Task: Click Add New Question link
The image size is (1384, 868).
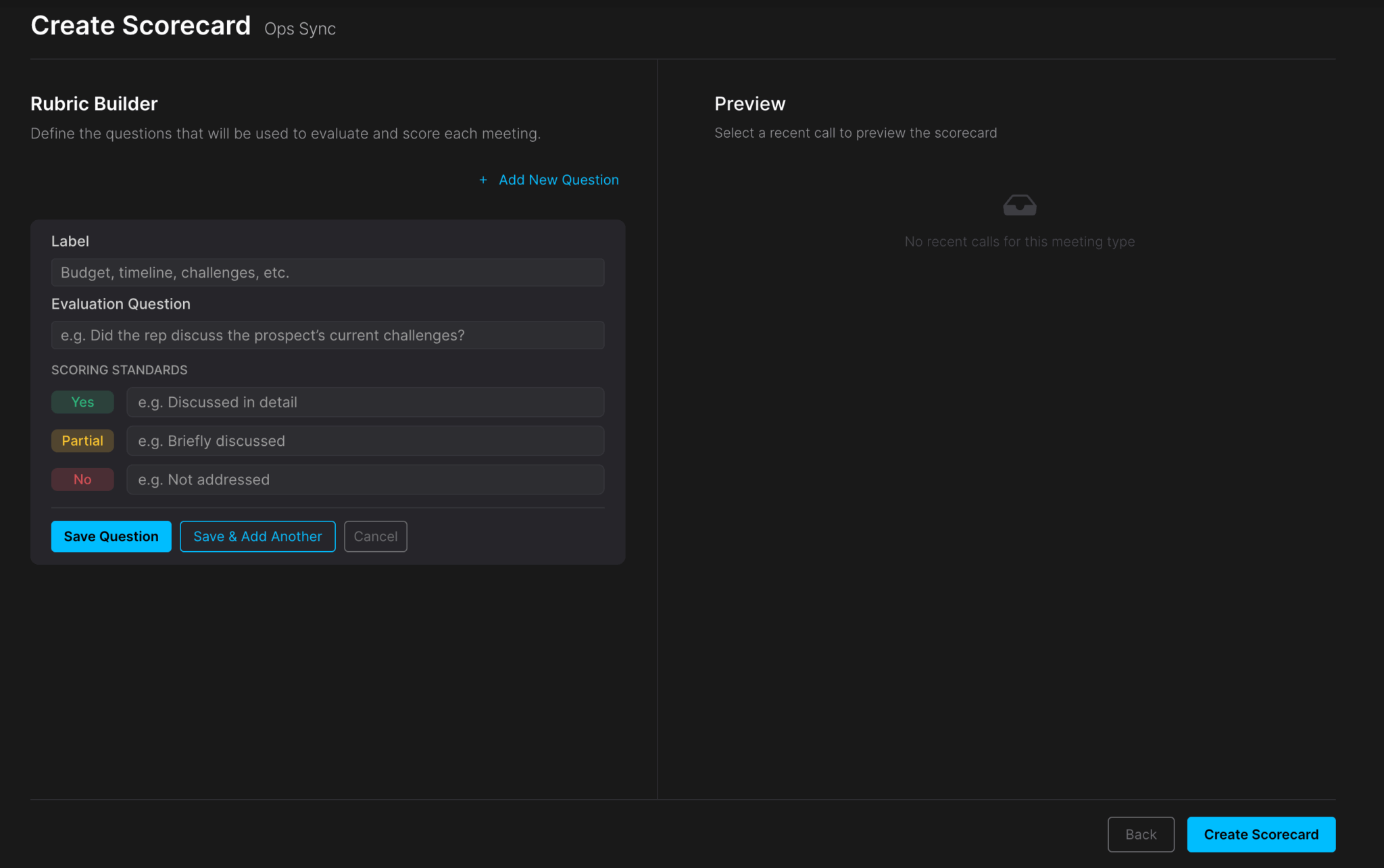Action: pos(558,180)
